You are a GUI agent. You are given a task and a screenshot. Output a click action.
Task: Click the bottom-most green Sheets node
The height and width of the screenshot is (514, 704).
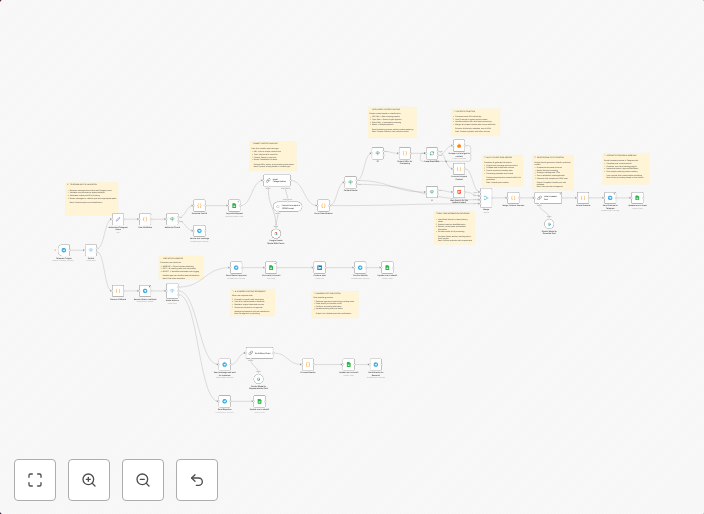pos(259,401)
